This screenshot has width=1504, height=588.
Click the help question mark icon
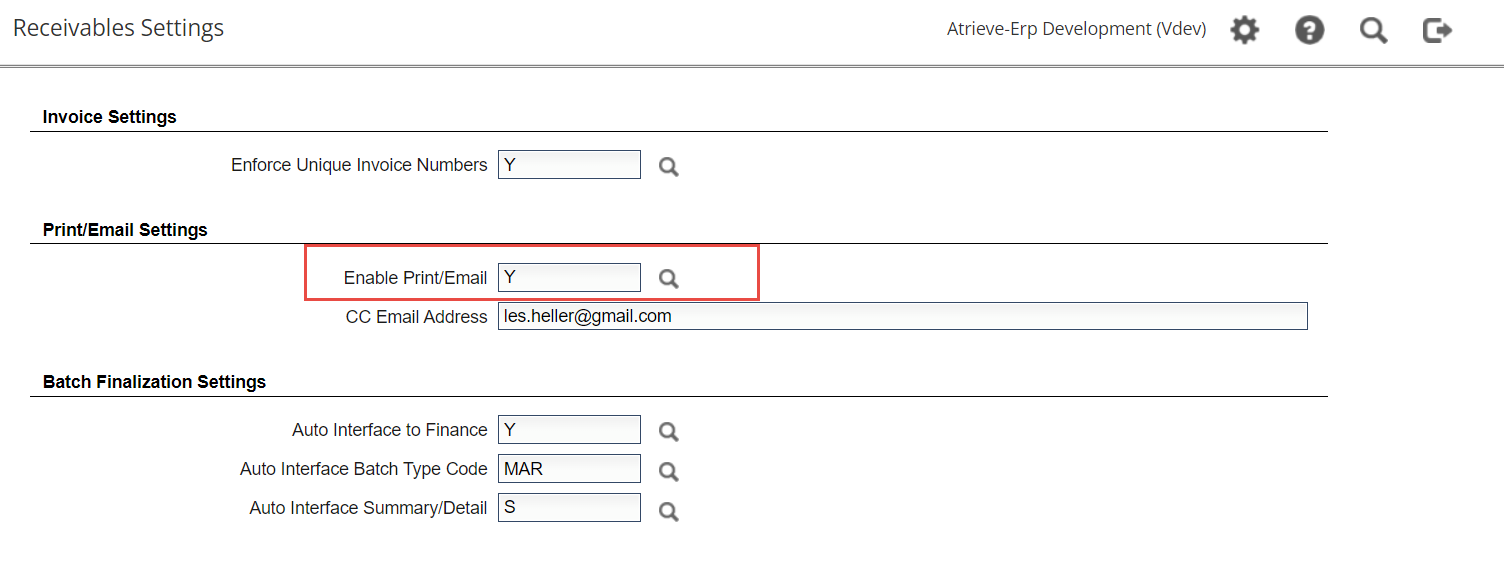[1309, 30]
